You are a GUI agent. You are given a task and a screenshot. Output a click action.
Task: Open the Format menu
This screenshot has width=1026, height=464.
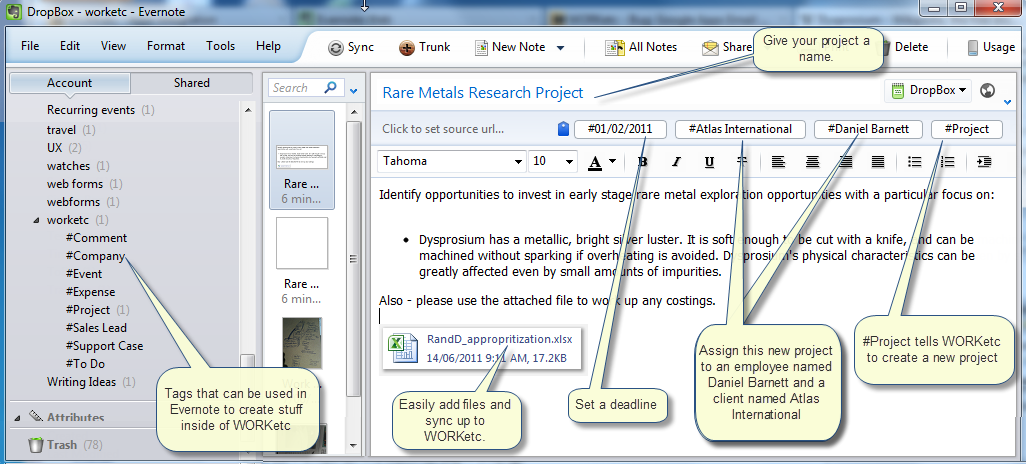[x=166, y=46]
